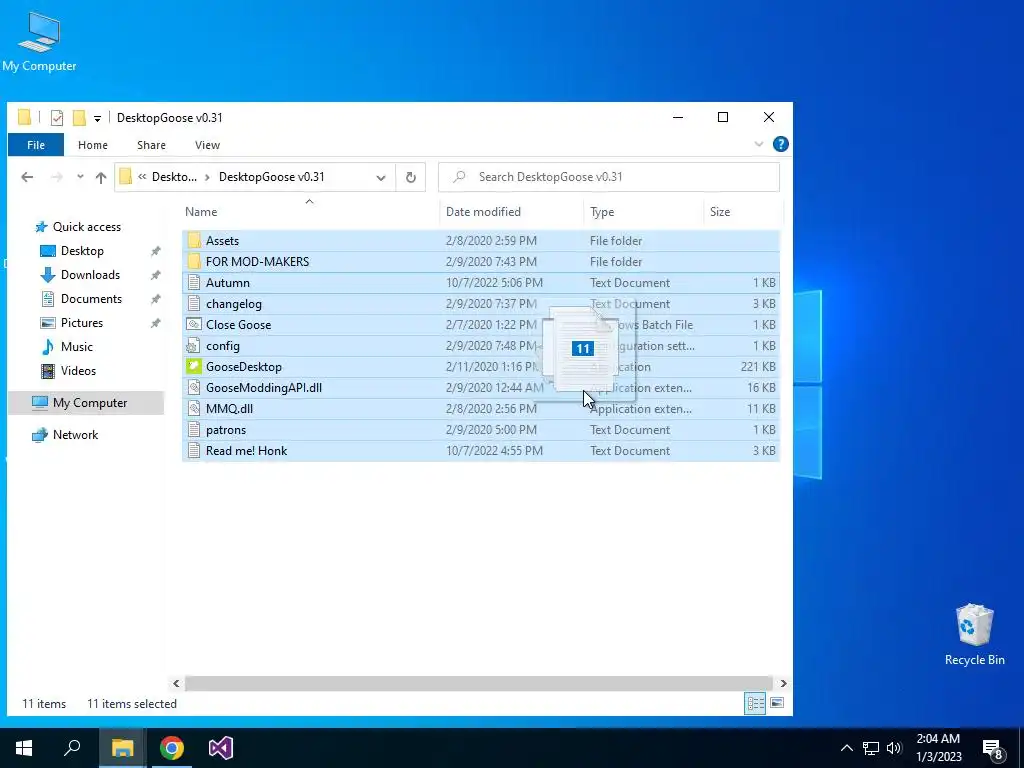The image size is (1024, 768).
Task: Open Pictures in the navigation pane
Action: 71,323
